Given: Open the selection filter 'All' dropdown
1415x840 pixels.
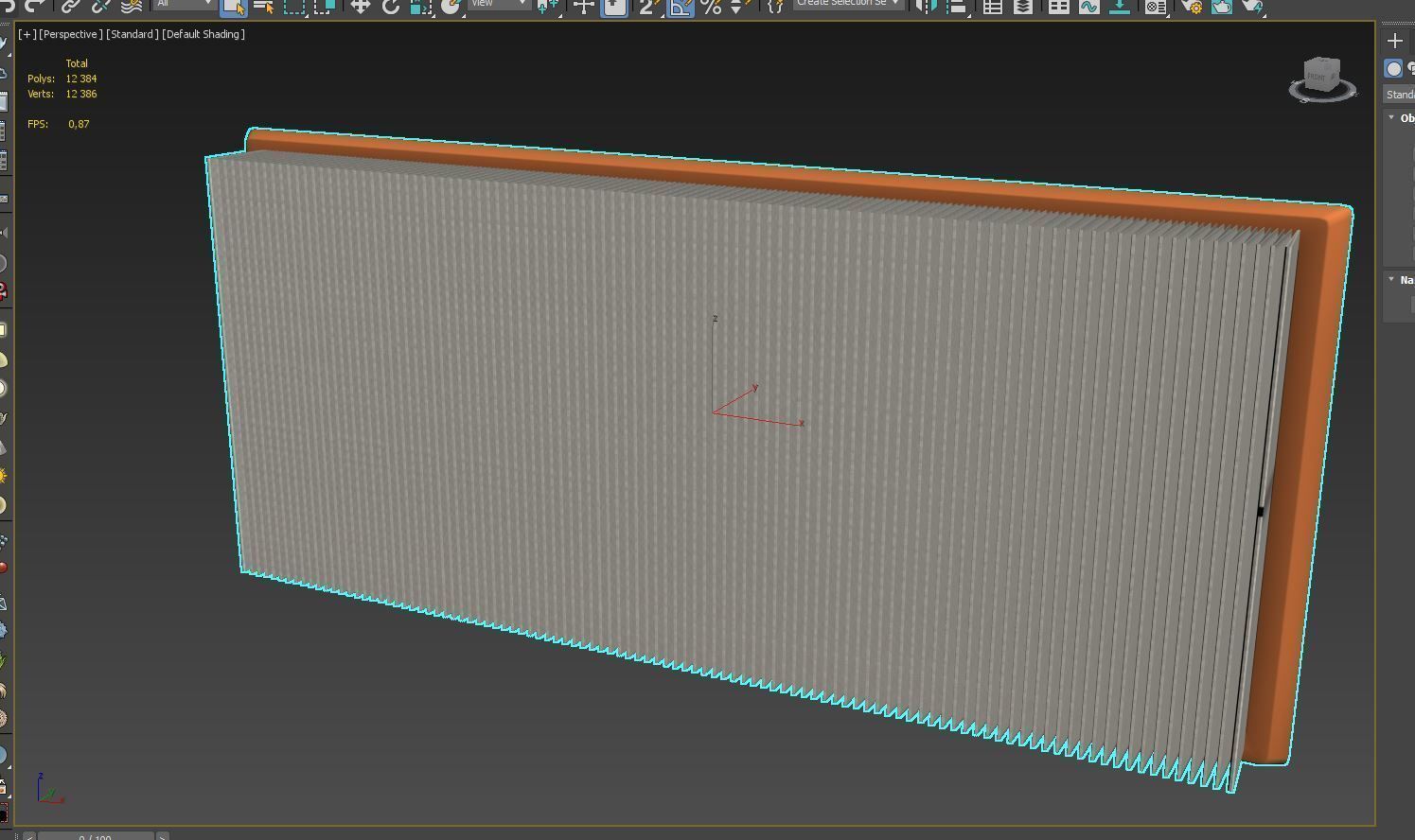Looking at the screenshot, I should point(184,4).
